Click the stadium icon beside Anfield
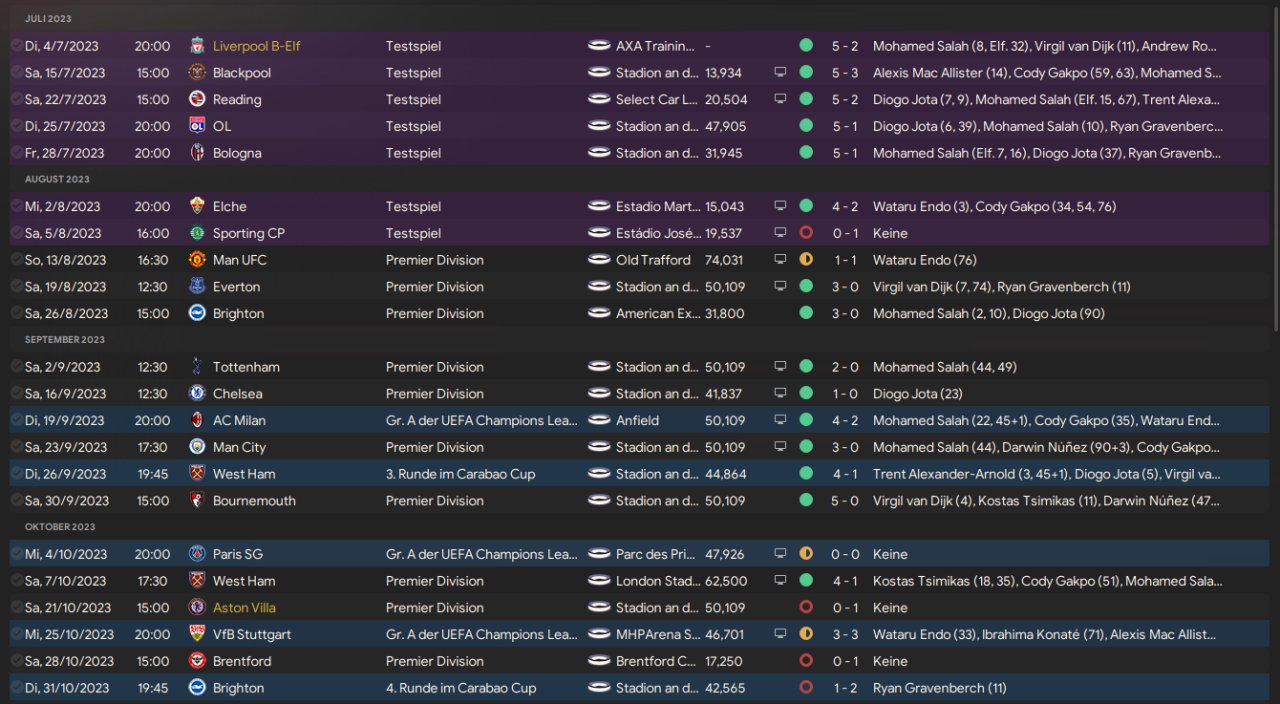1280x704 pixels. (599, 420)
